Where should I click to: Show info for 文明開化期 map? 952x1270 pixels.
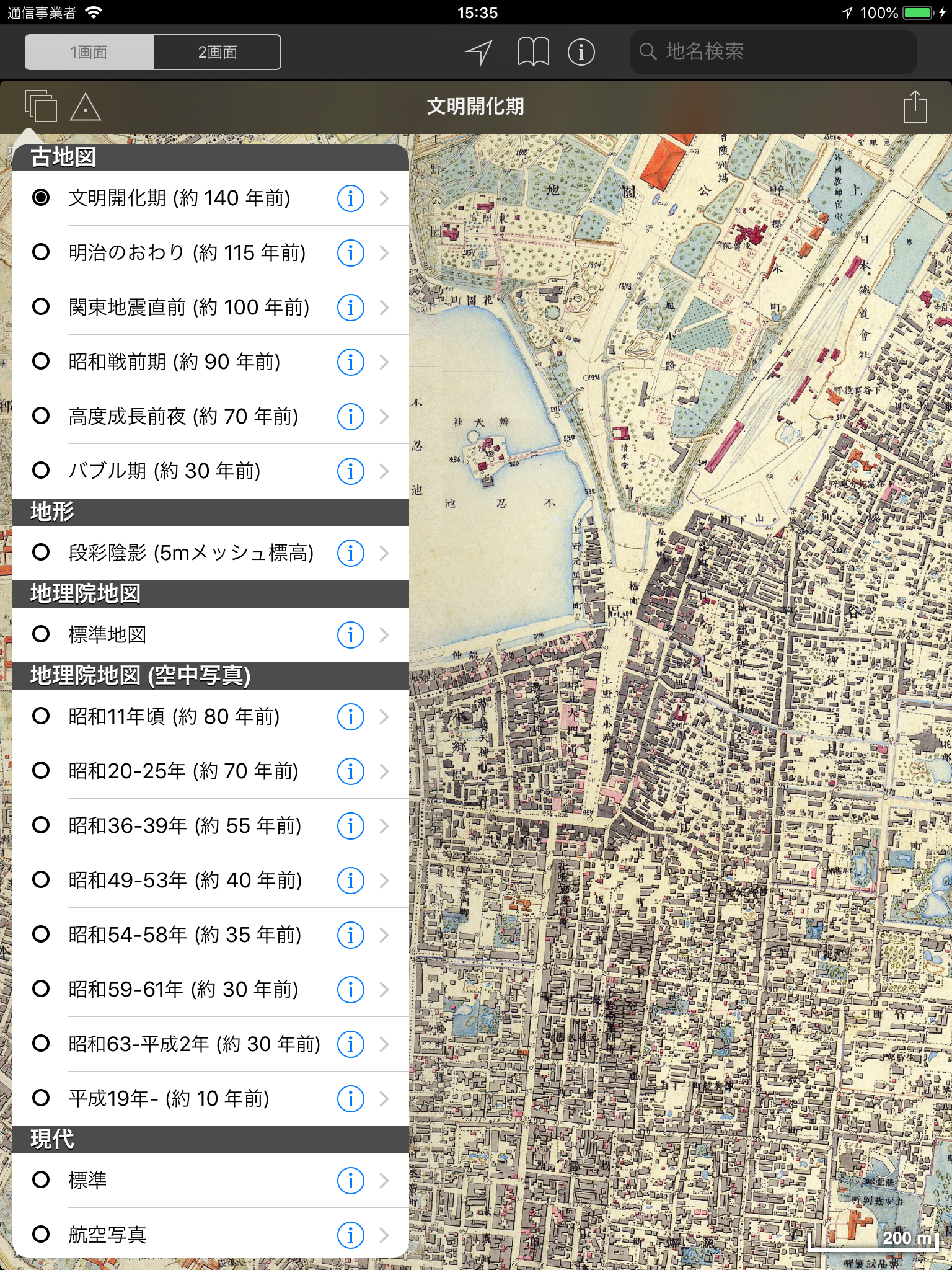click(351, 198)
